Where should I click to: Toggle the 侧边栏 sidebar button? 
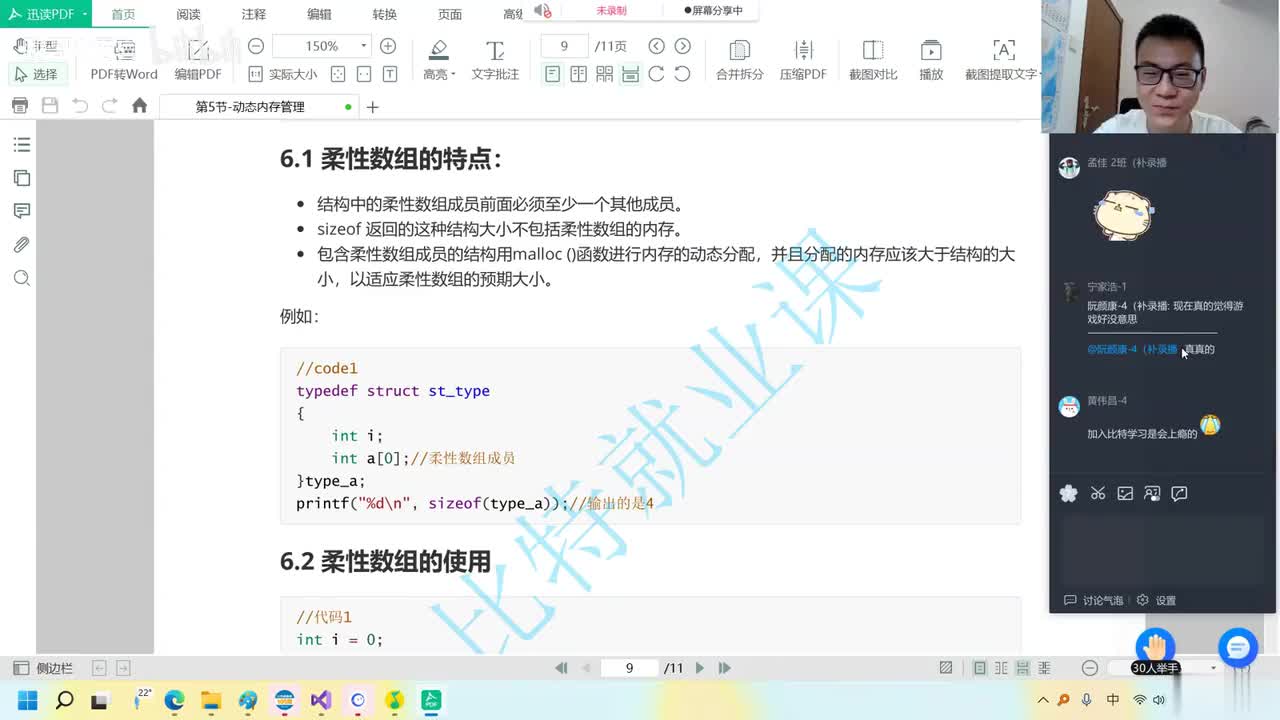coord(43,668)
